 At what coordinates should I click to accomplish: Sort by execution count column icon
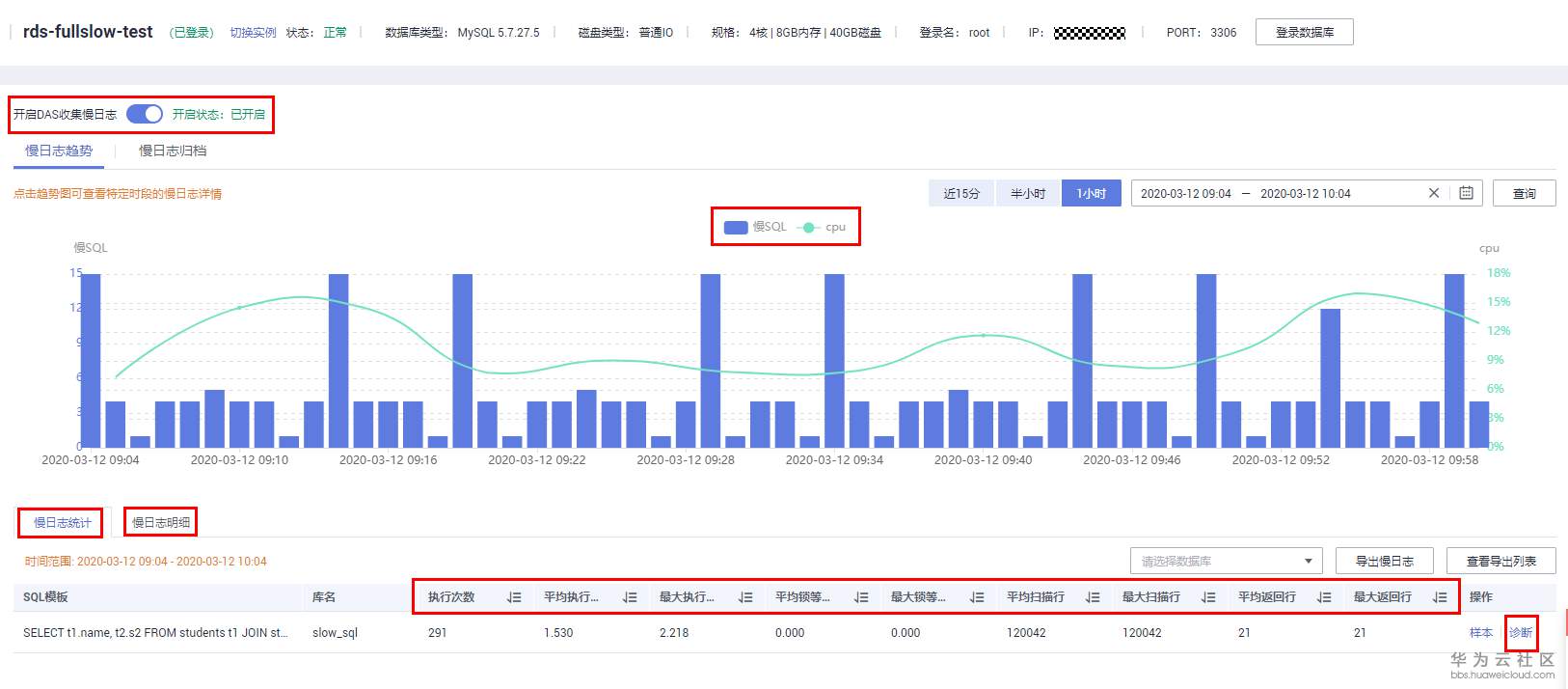pyautogui.click(x=514, y=597)
